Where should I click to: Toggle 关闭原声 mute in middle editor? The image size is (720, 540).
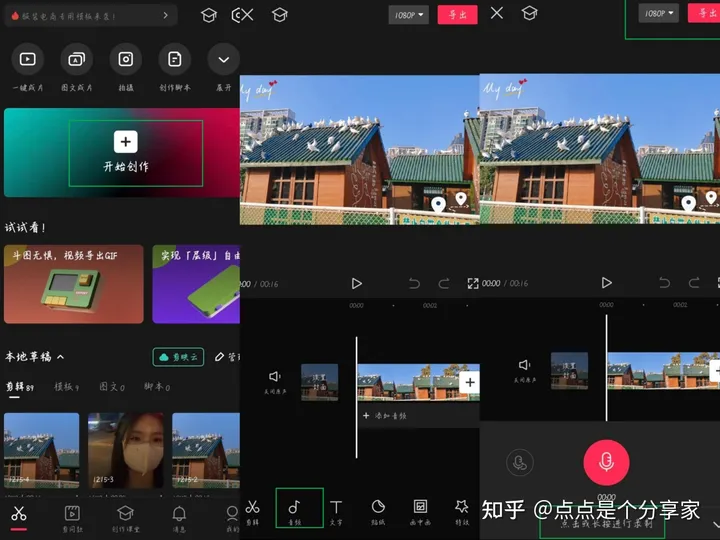pos(275,382)
